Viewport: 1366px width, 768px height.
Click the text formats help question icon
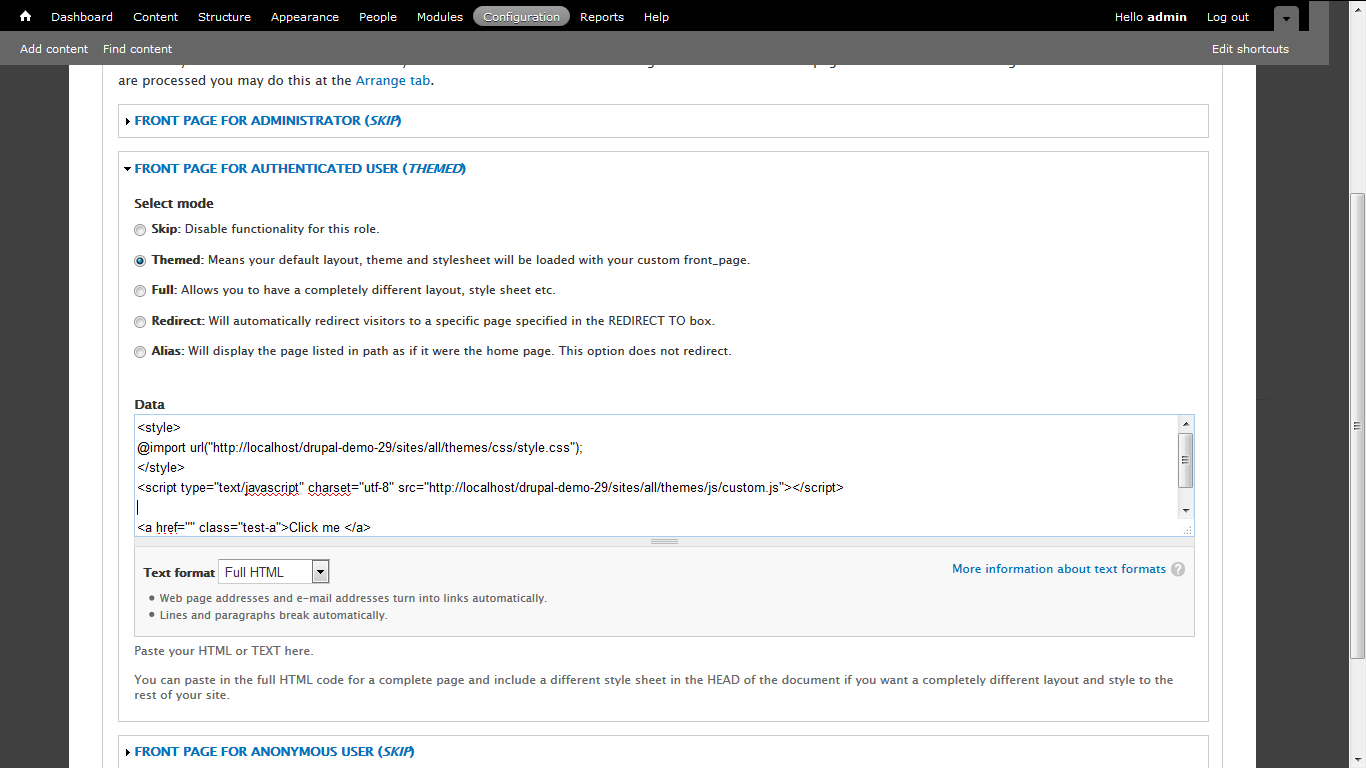1178,569
